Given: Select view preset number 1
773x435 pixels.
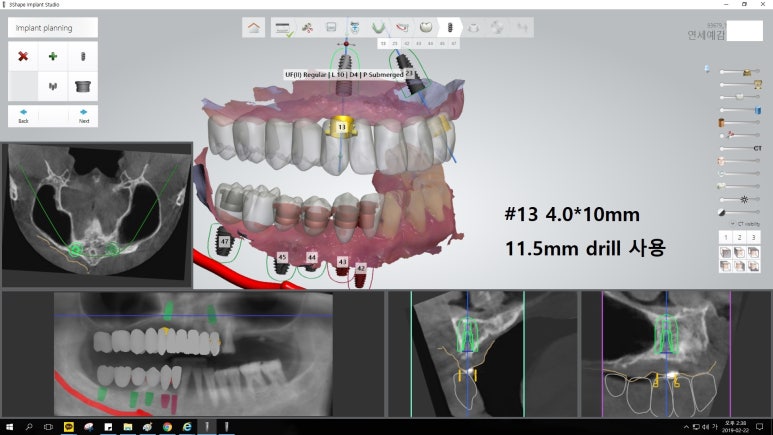Looking at the screenshot, I should [x=725, y=237].
